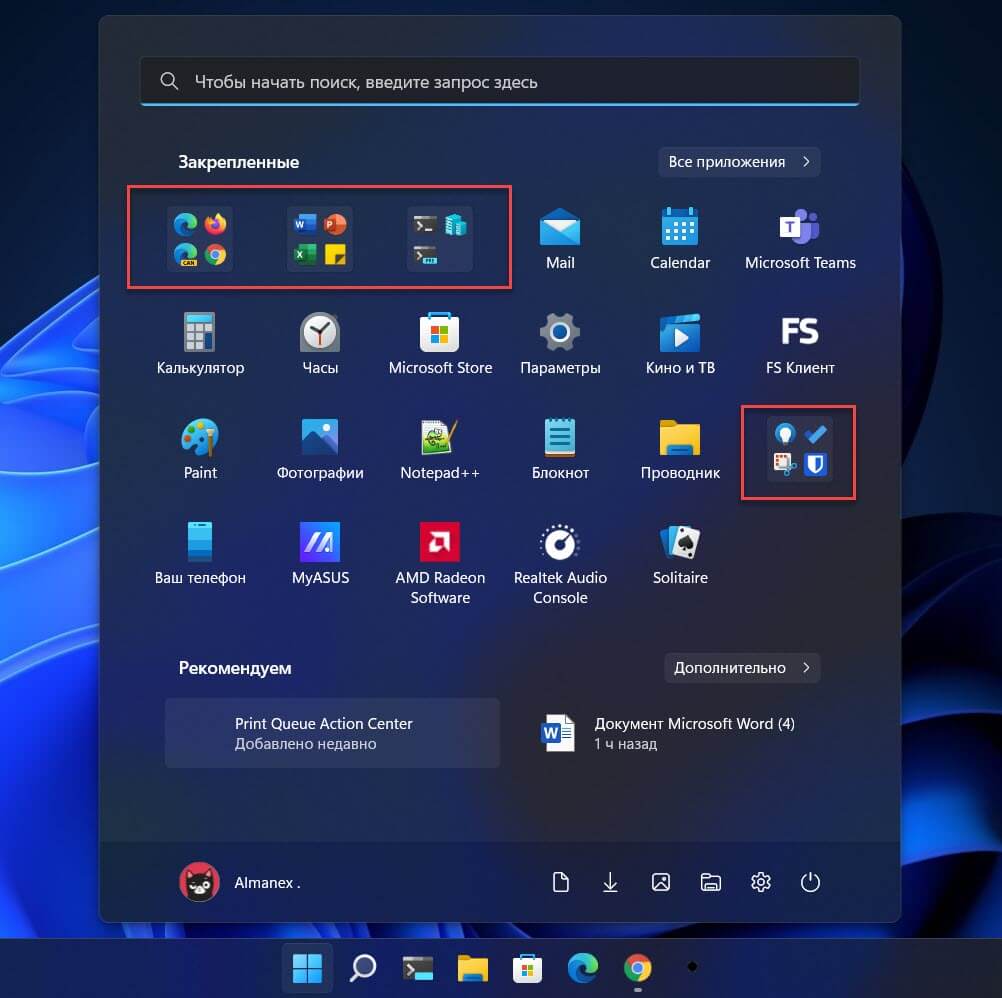Screen dimensions: 1002x998
Task: Open AMD Radeon Software
Action: point(440,562)
